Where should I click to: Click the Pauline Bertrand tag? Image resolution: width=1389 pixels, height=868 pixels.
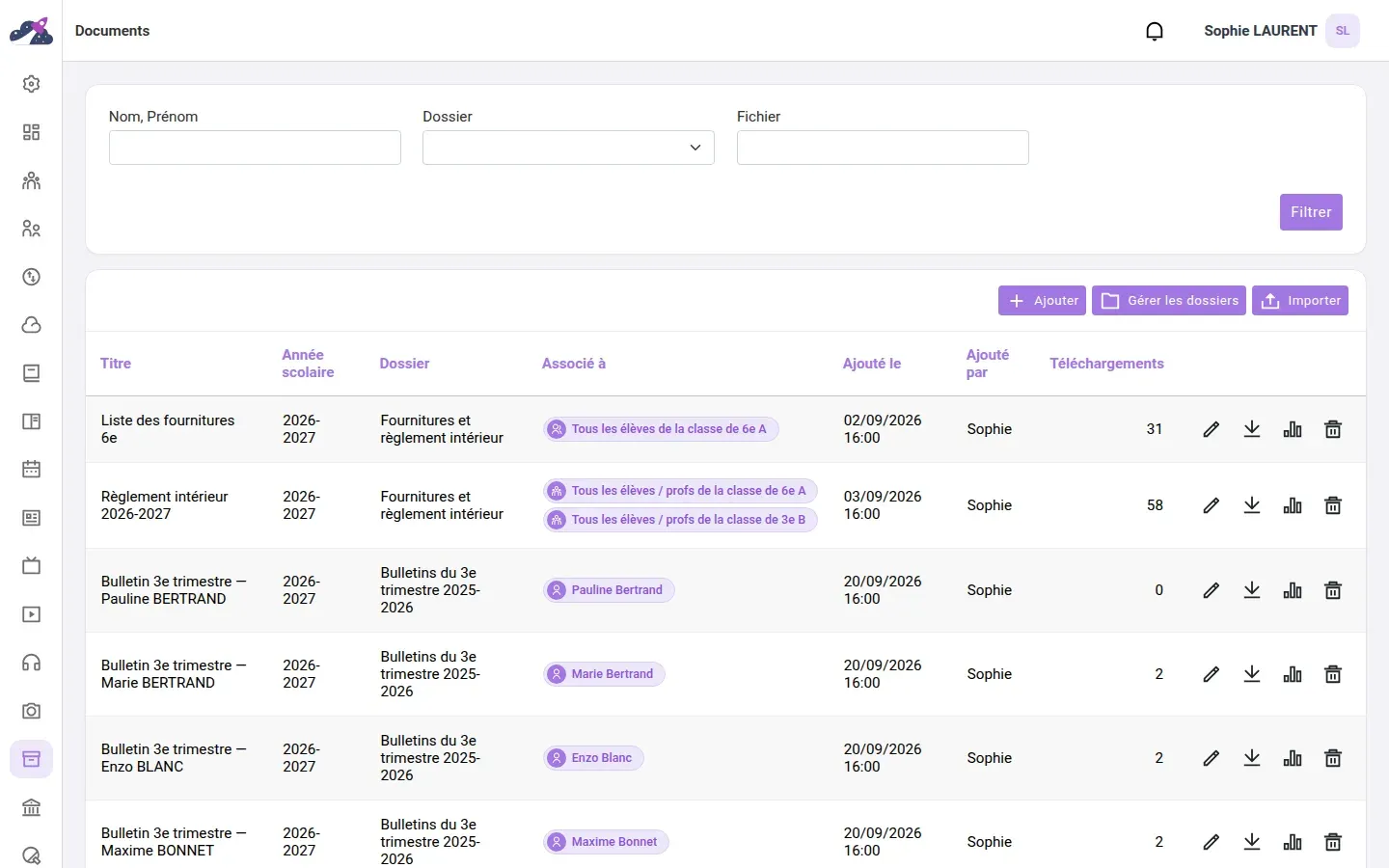click(x=609, y=590)
